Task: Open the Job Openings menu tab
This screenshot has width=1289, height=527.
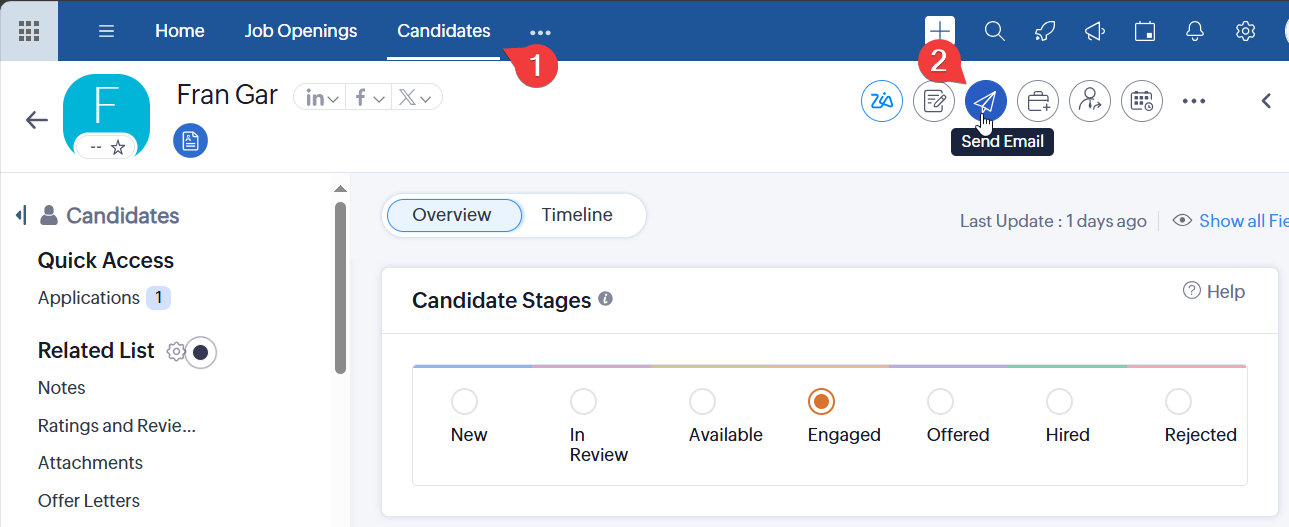Action: [300, 31]
